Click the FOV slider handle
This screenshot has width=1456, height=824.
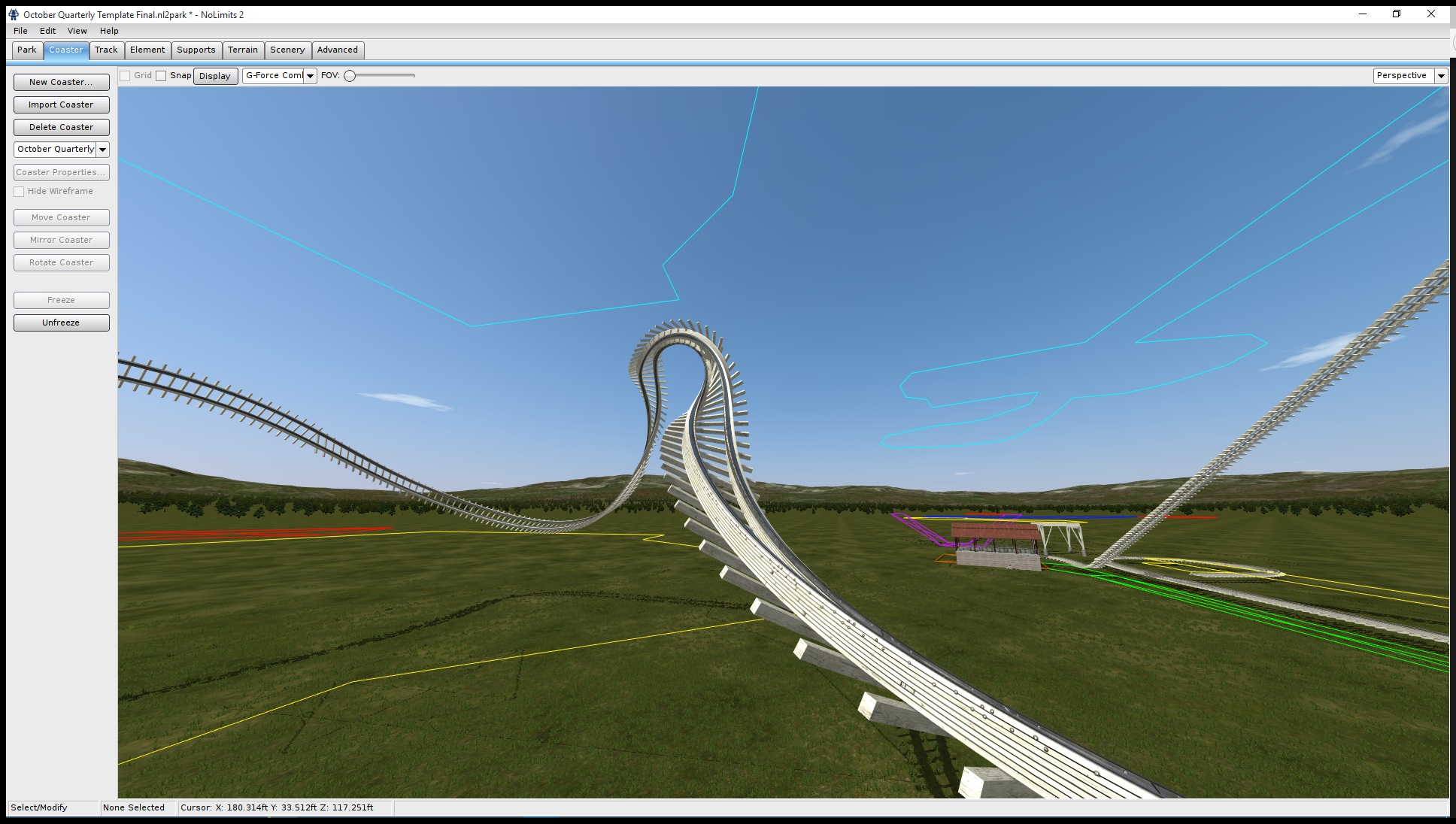(350, 76)
